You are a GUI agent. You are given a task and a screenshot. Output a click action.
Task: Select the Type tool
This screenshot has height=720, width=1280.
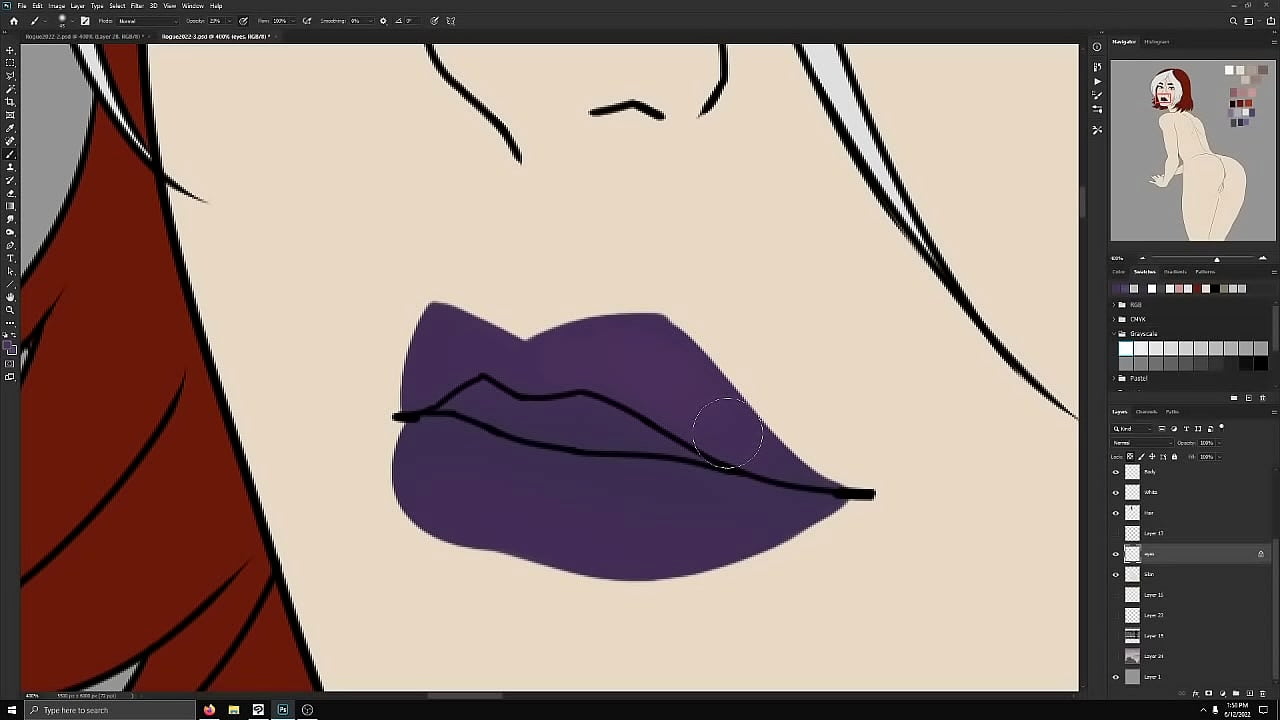tap(10, 258)
